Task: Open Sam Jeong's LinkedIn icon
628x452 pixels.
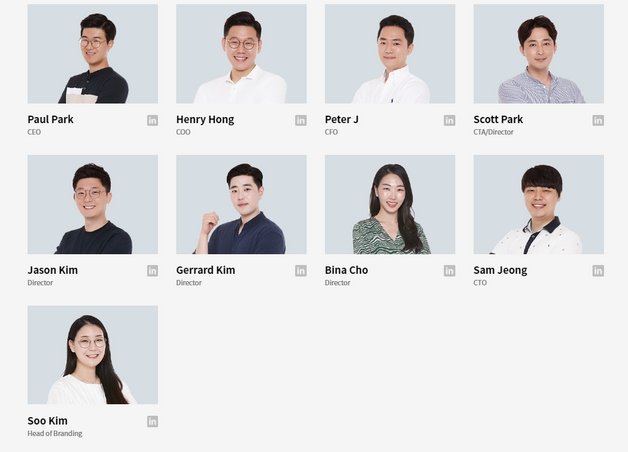Action: [x=598, y=271]
